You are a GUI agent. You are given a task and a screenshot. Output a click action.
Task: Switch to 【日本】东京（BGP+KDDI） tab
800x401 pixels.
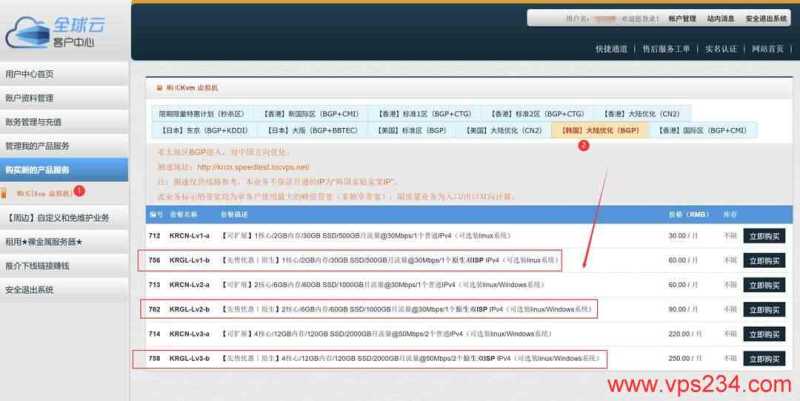pos(205,130)
